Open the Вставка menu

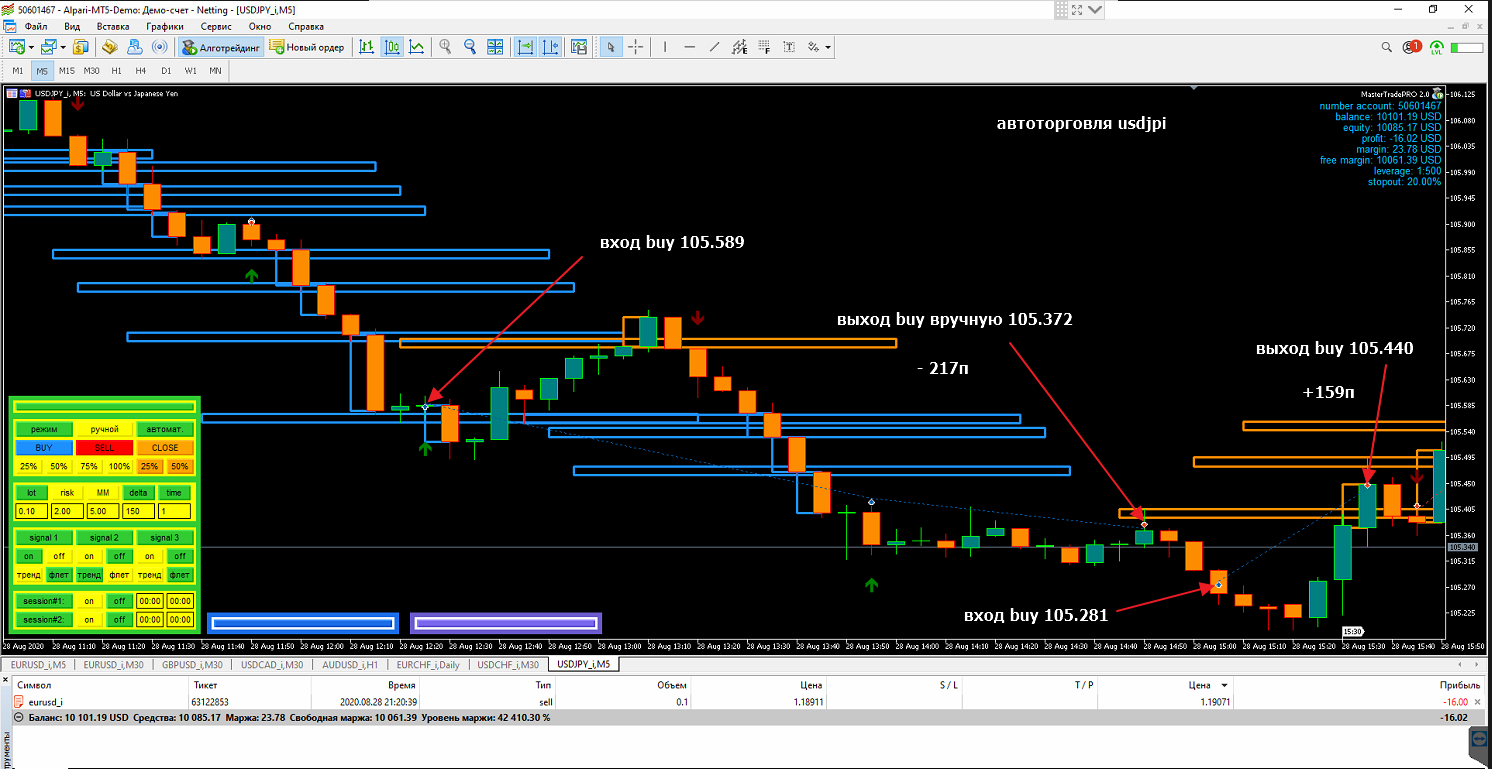pyautogui.click(x=115, y=27)
